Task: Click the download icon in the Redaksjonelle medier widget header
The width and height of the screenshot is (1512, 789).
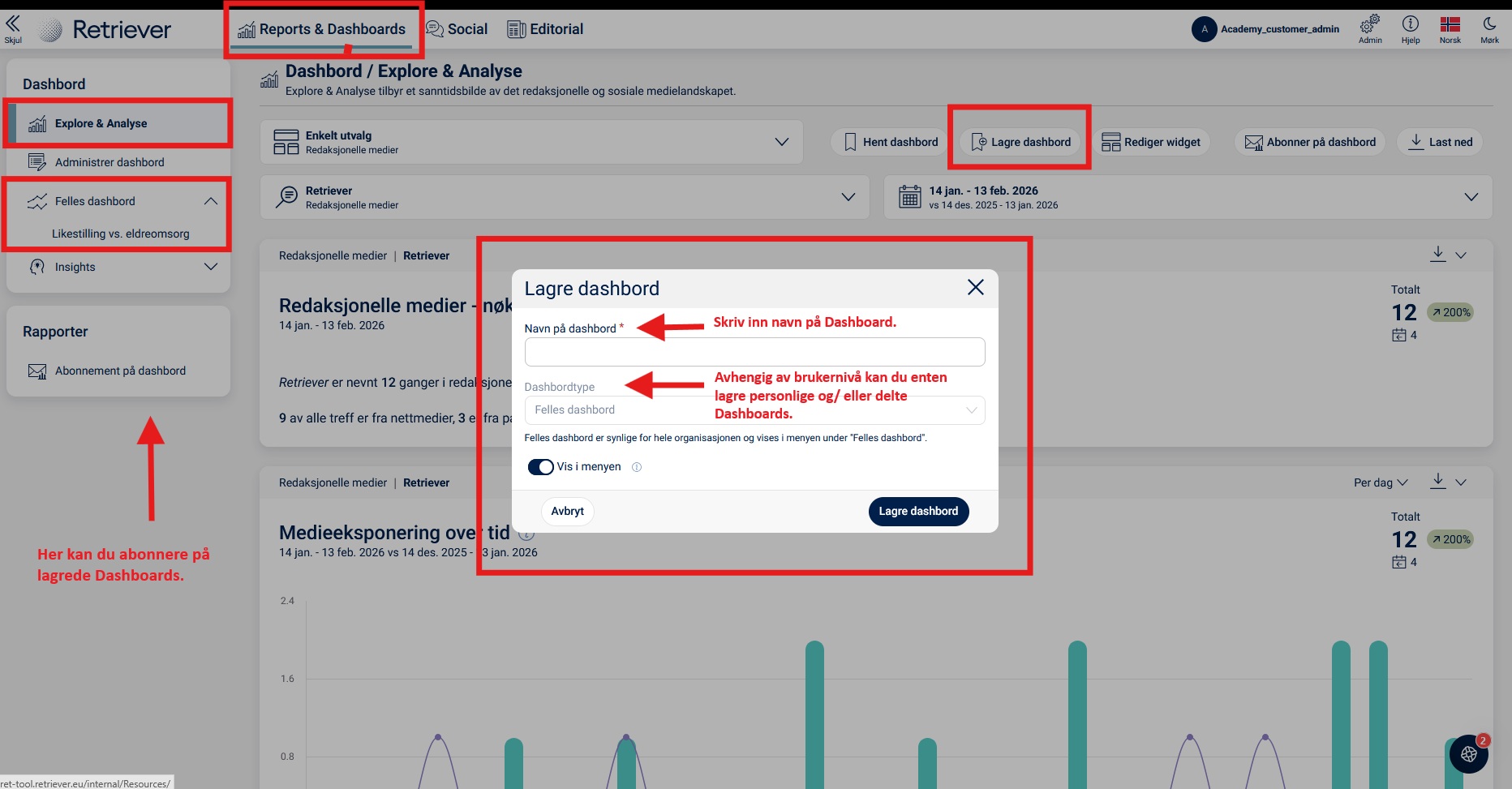Action: tap(1438, 254)
